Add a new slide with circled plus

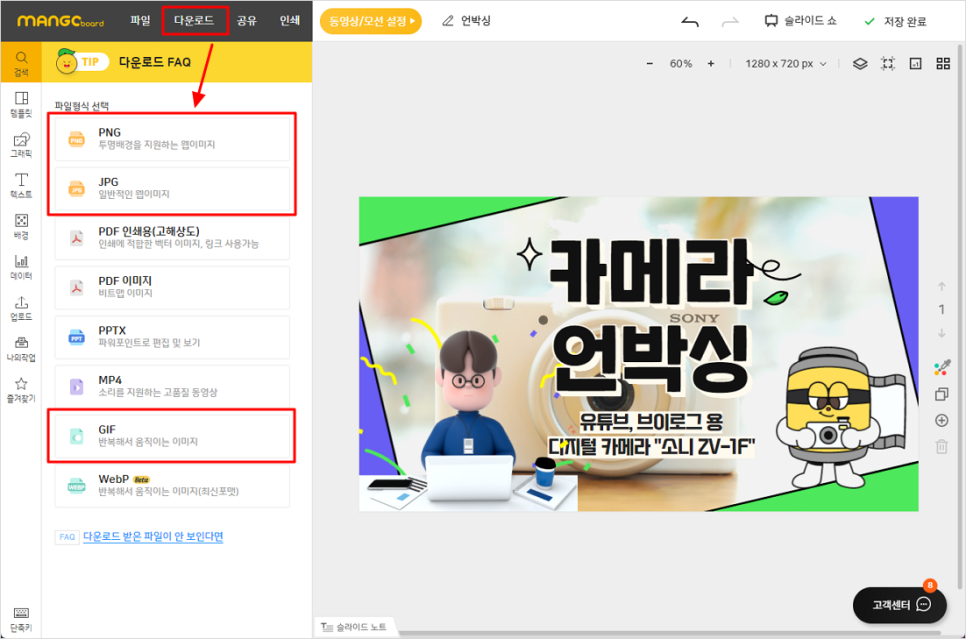coord(941,420)
